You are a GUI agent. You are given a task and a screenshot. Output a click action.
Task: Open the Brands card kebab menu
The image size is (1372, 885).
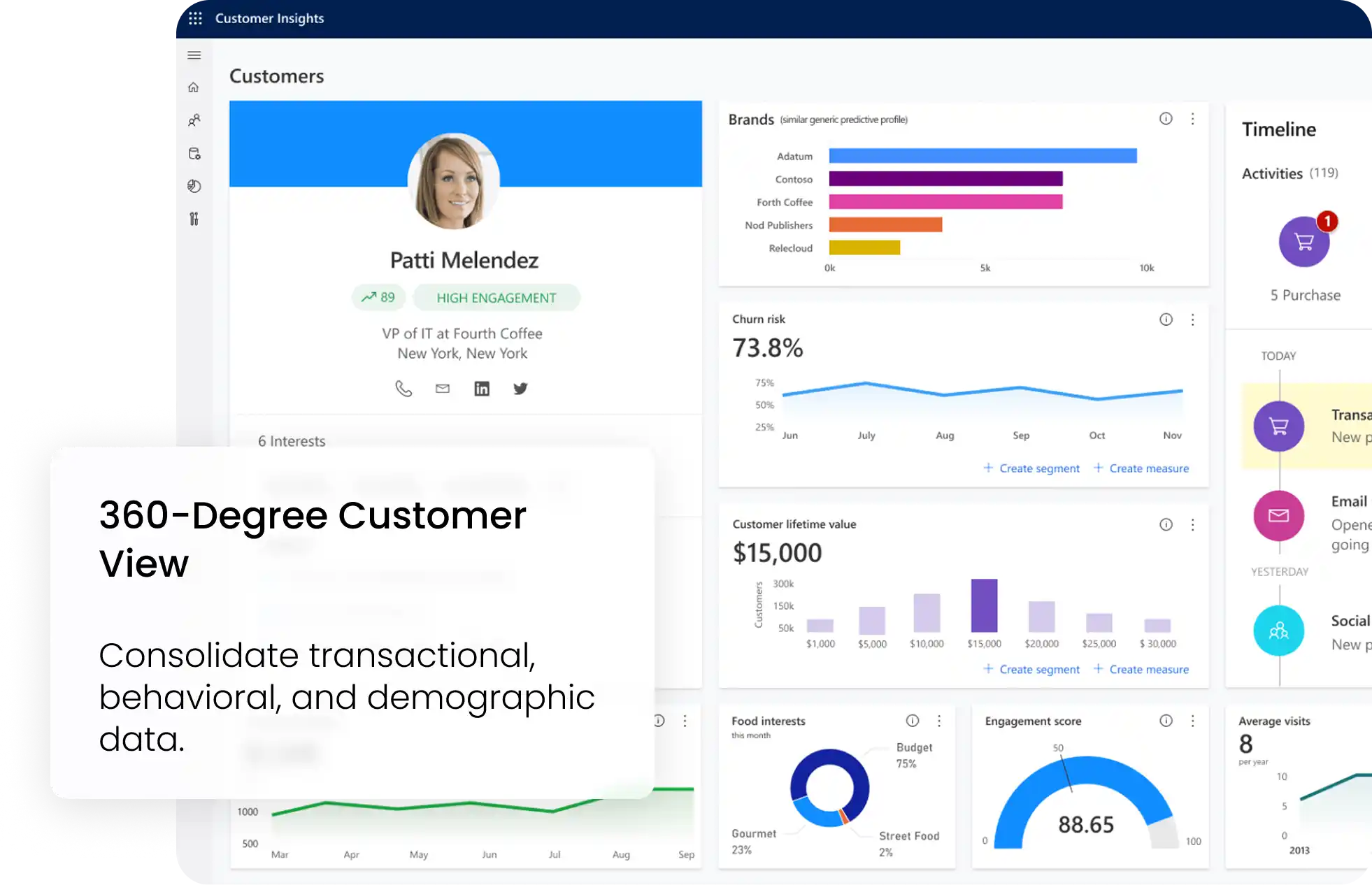point(1193,119)
